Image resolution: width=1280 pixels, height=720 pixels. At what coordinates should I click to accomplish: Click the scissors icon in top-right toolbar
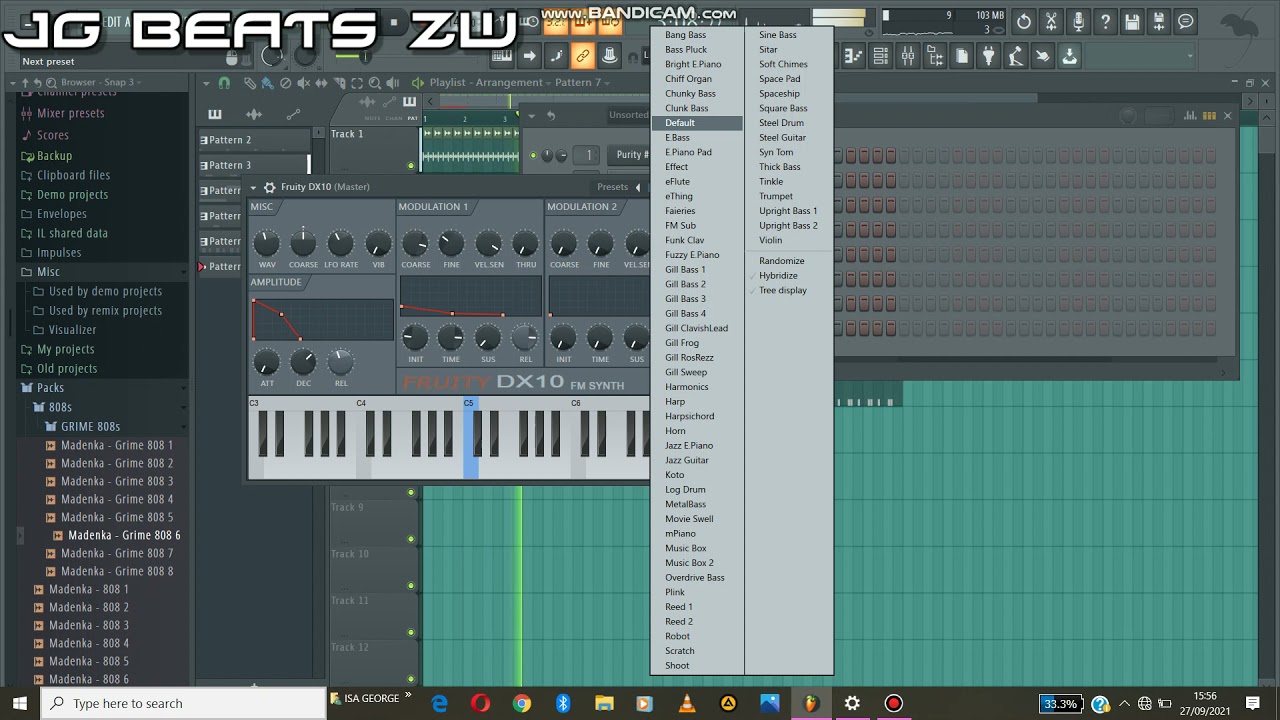coord(1051,21)
